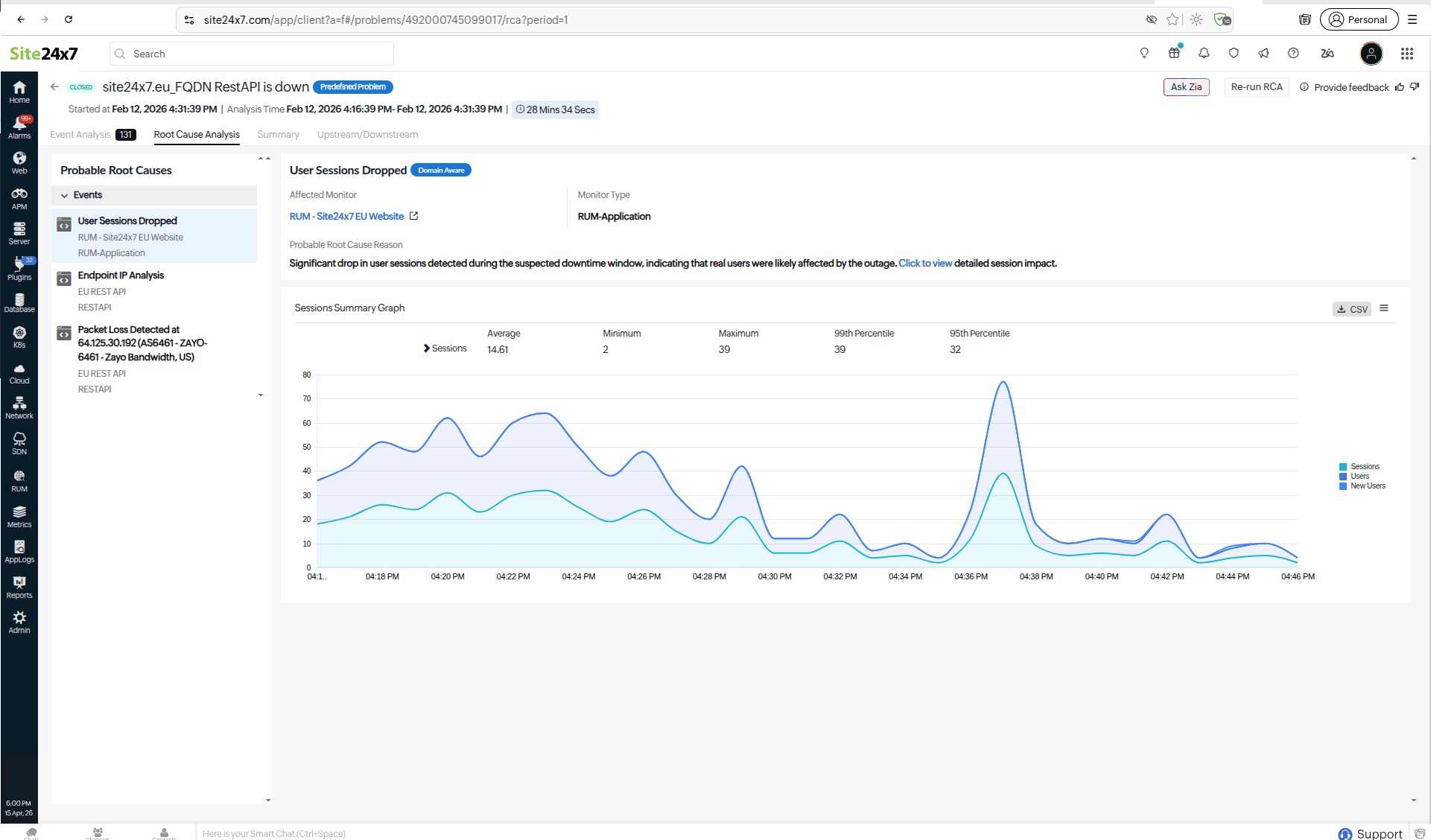Open the graph hamburger options menu
The width and height of the screenshot is (1431, 840).
coord(1384,308)
